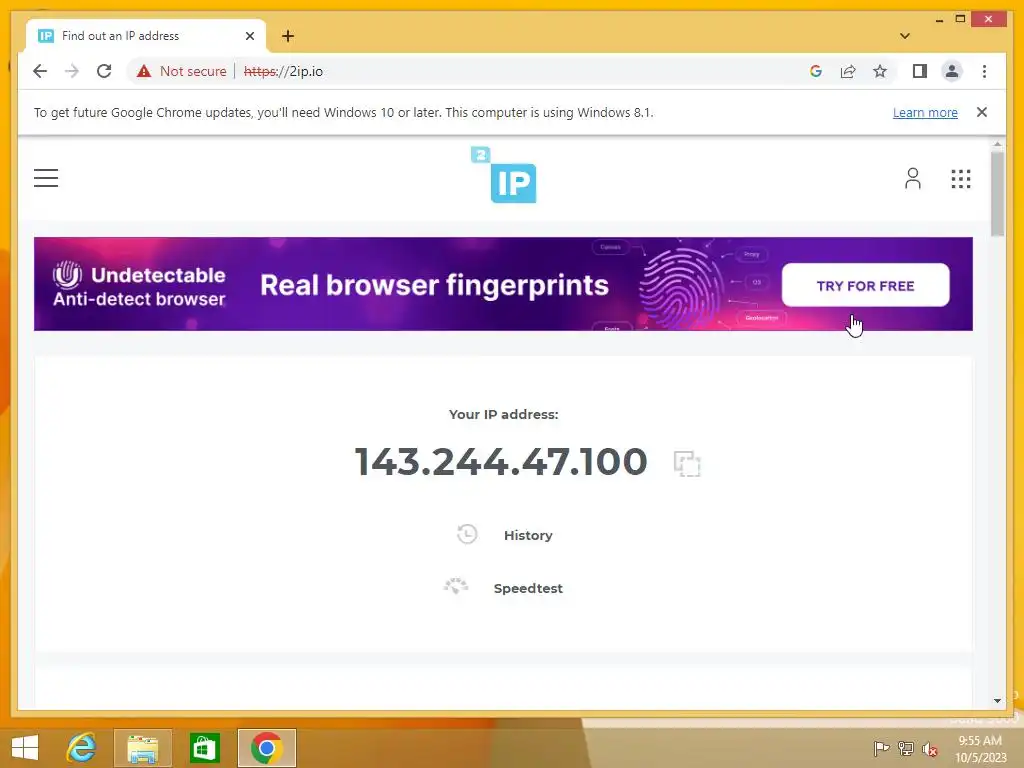Open Windows Store from taskbar

click(x=204, y=748)
